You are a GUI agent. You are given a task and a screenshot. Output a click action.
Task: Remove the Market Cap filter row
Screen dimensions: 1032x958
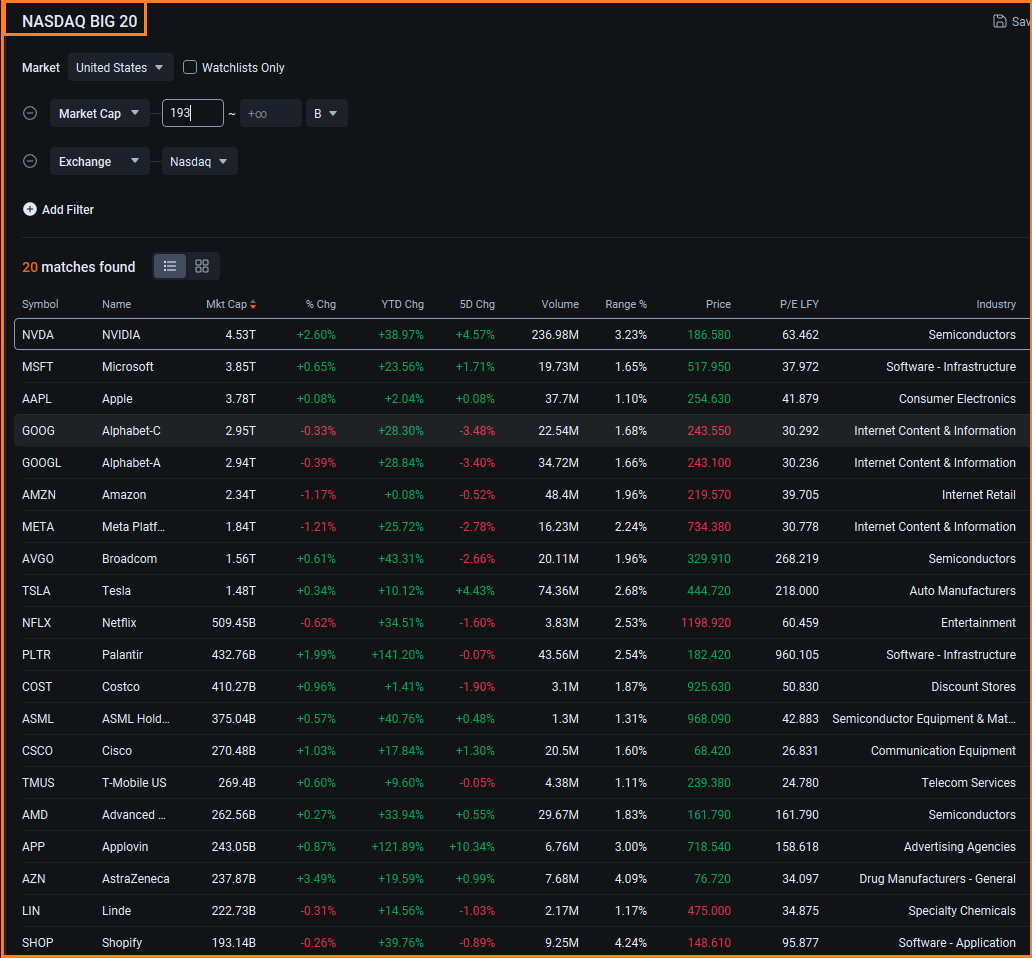[x=30, y=113]
